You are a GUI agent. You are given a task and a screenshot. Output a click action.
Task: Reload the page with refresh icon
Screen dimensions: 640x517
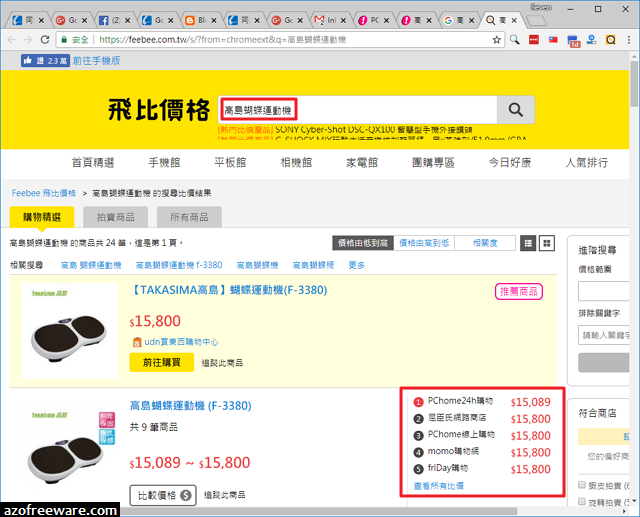tap(44, 40)
